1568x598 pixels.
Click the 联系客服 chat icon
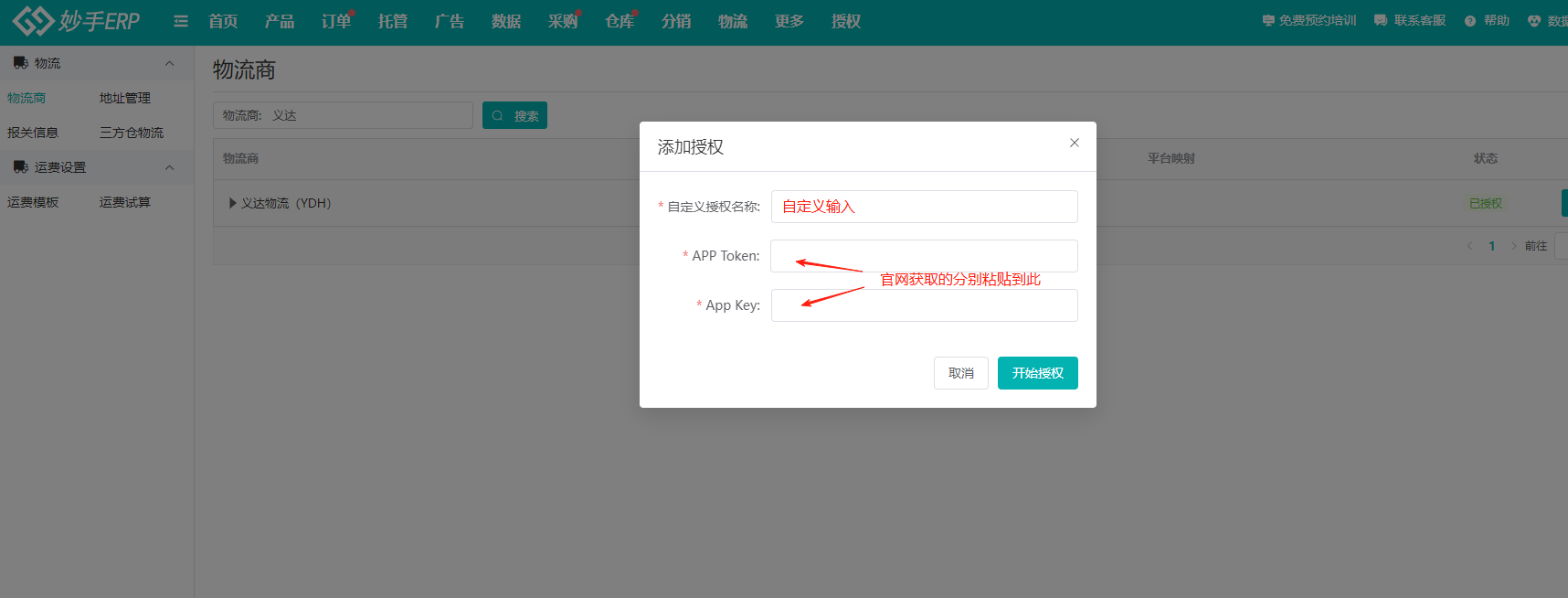[1381, 20]
